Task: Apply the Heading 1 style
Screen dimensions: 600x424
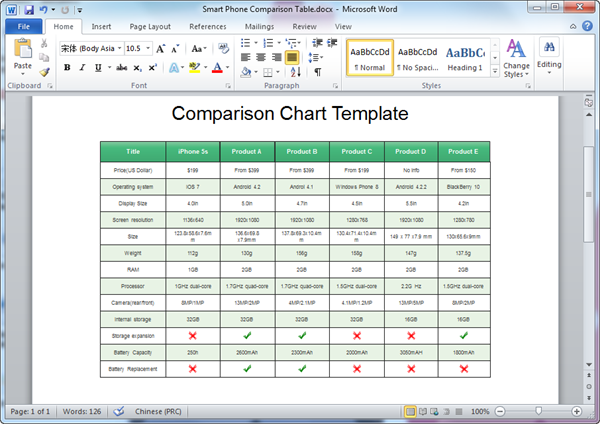Action: pyautogui.click(x=465, y=58)
